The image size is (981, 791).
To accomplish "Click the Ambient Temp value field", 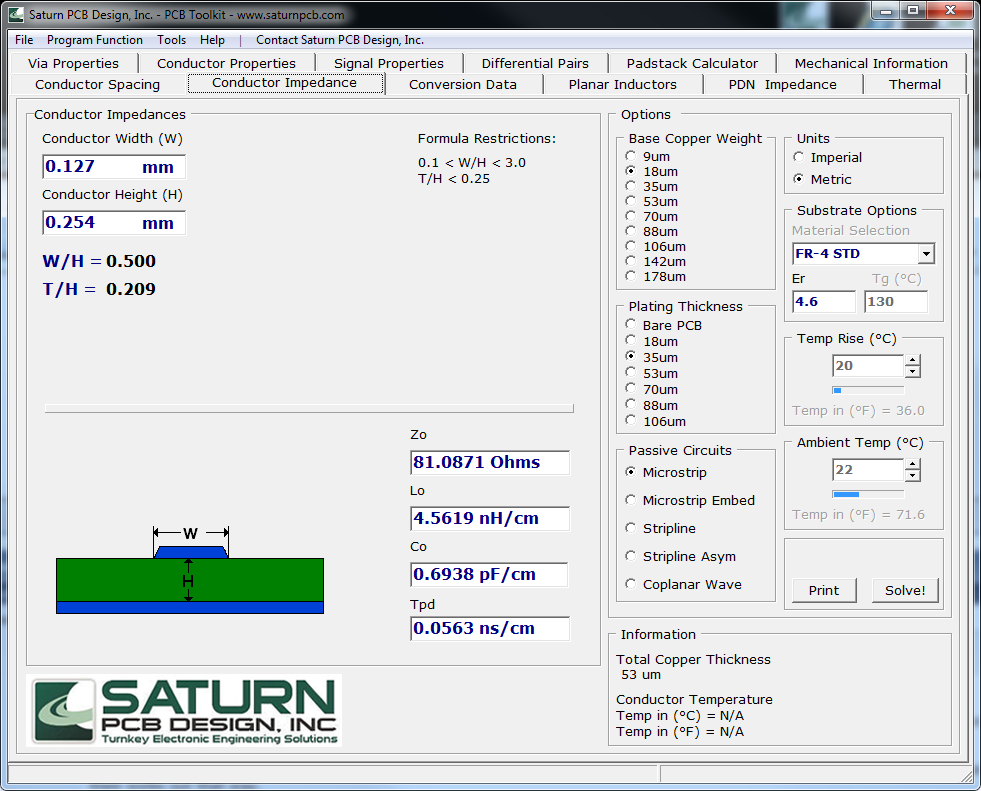I will [868, 469].
